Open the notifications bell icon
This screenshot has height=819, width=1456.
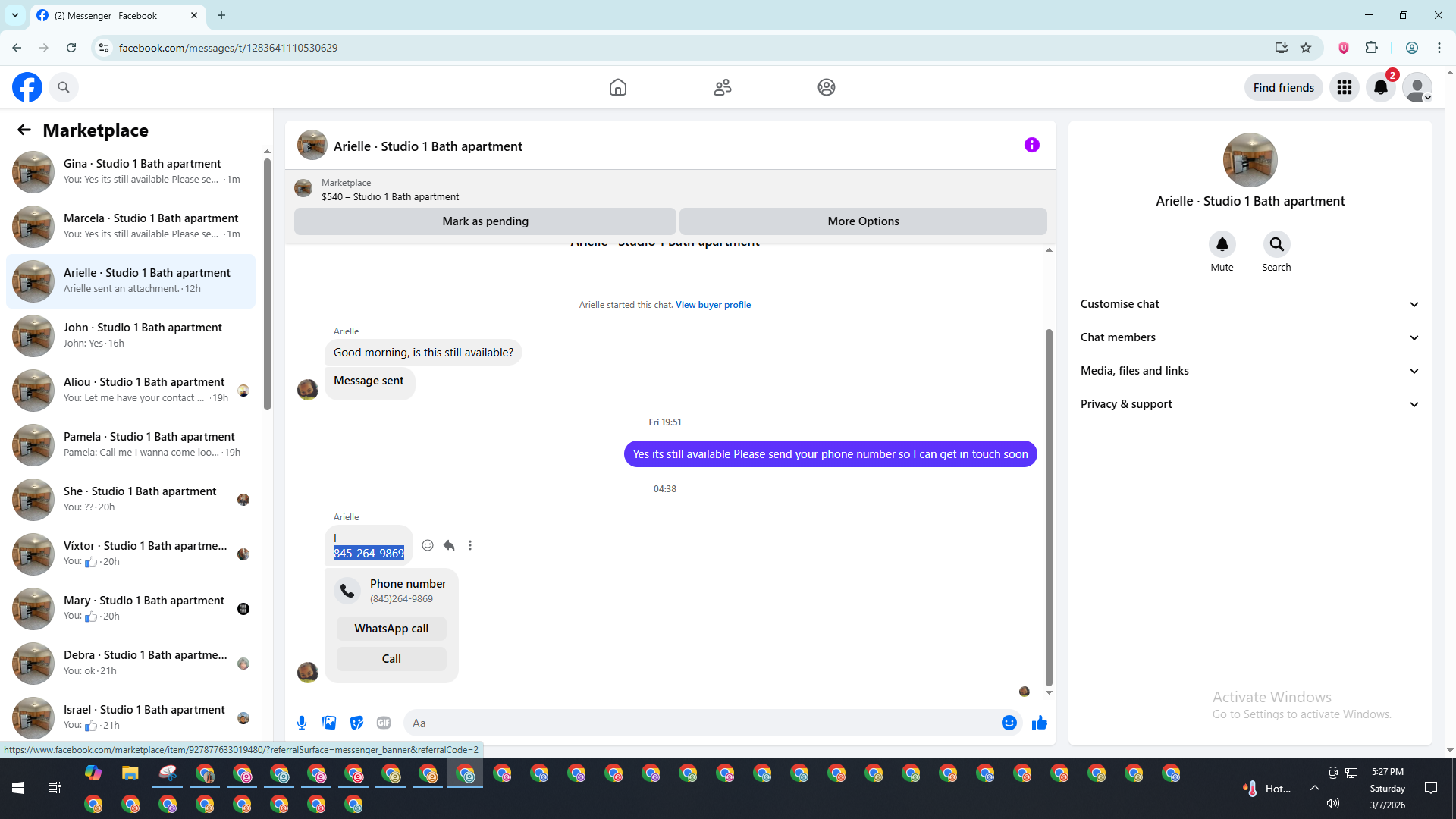[x=1381, y=87]
